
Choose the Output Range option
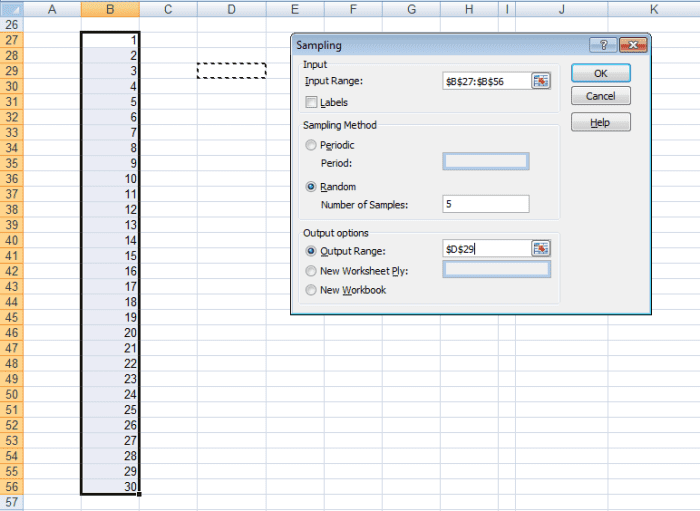tap(311, 251)
